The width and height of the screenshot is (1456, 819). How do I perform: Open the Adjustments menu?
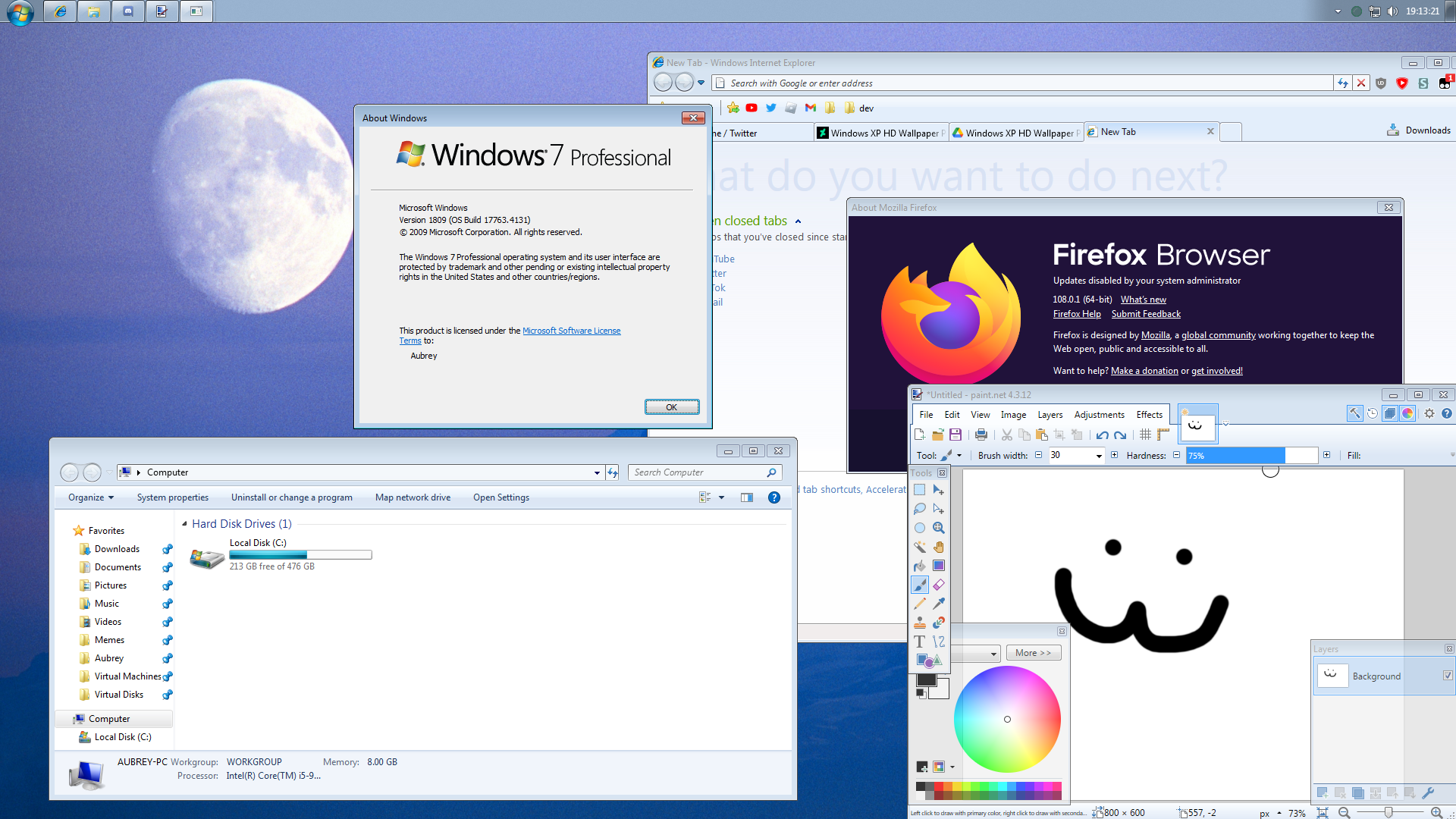1099,415
